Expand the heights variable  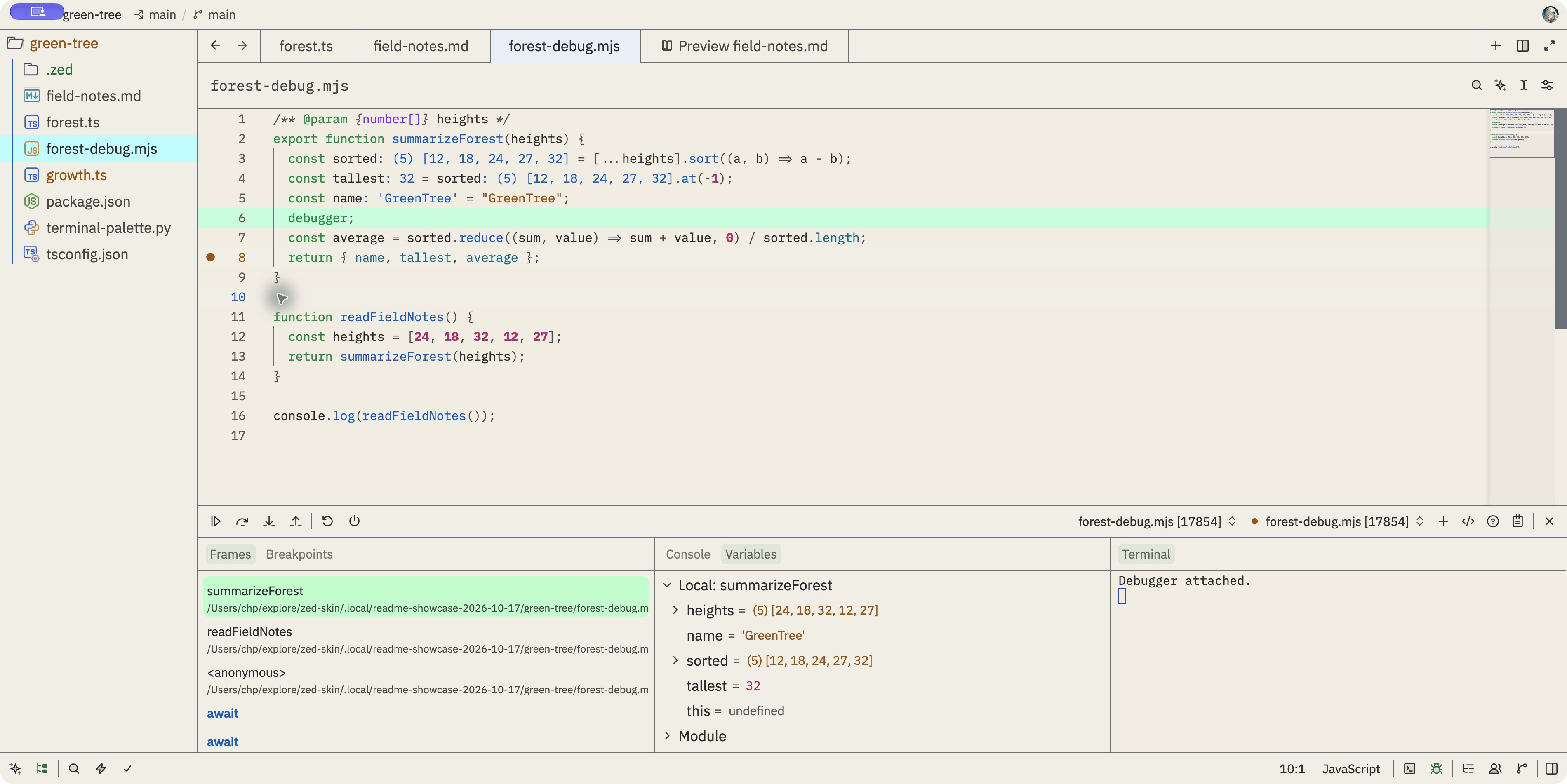[x=675, y=610]
